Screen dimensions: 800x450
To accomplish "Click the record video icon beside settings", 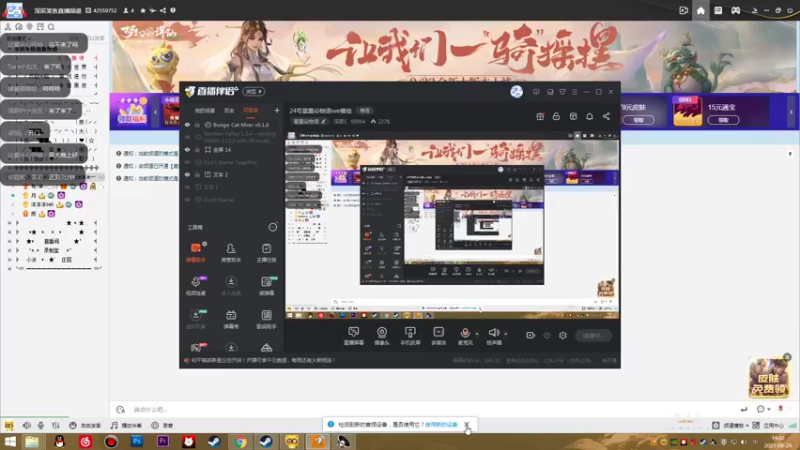I will pyautogui.click(x=531, y=335).
